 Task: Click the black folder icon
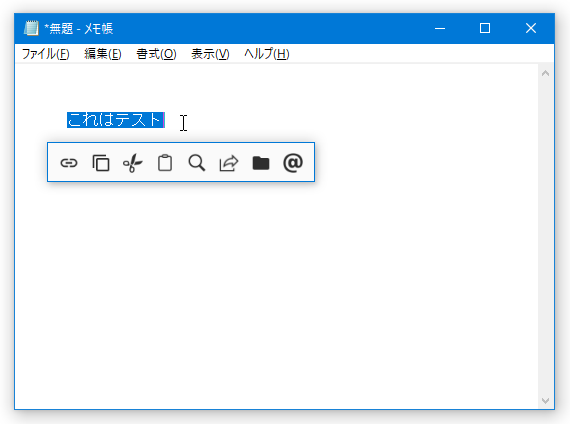[x=261, y=163]
